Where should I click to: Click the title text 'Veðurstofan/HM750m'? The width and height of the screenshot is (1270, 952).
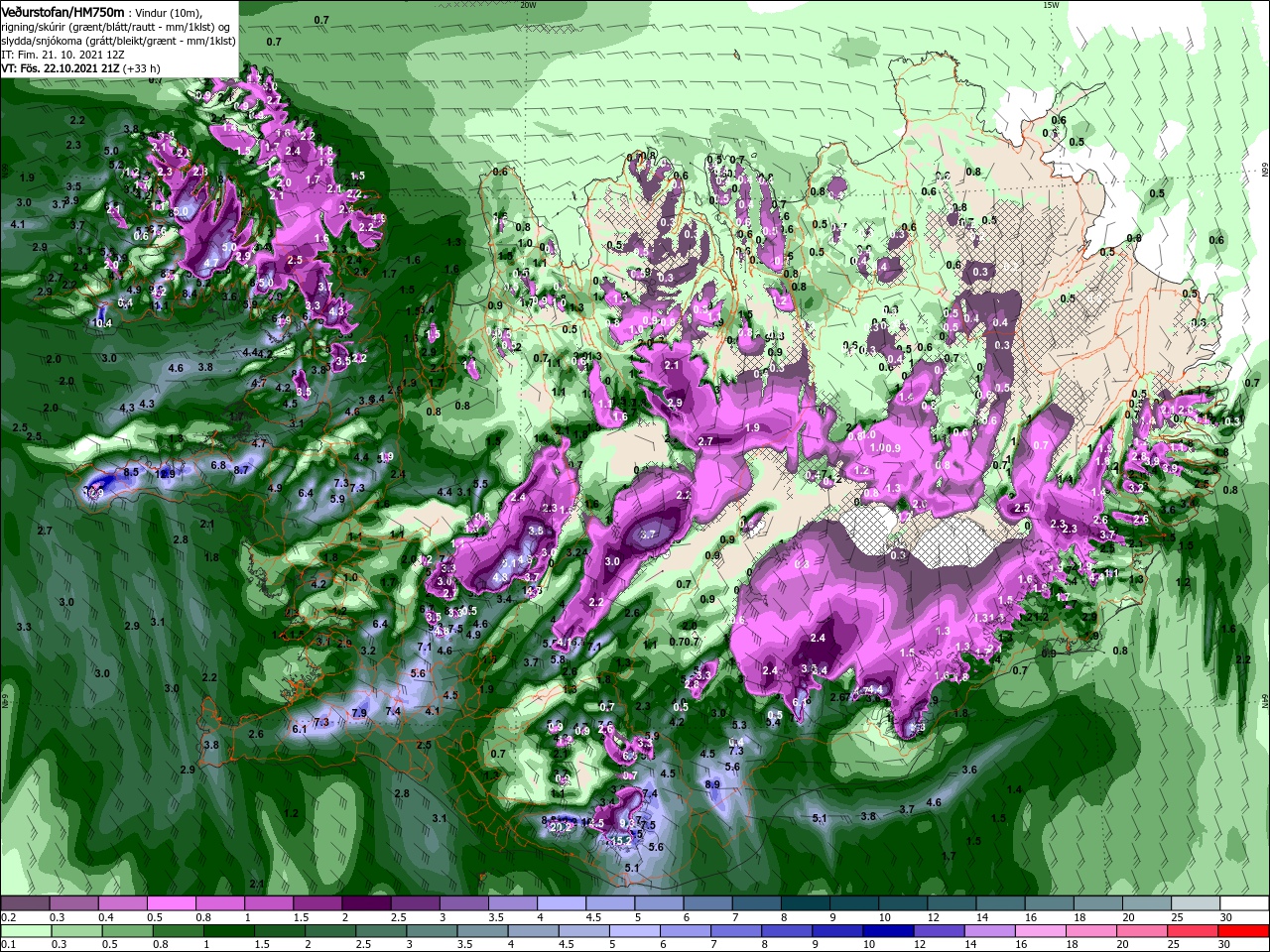63,13
